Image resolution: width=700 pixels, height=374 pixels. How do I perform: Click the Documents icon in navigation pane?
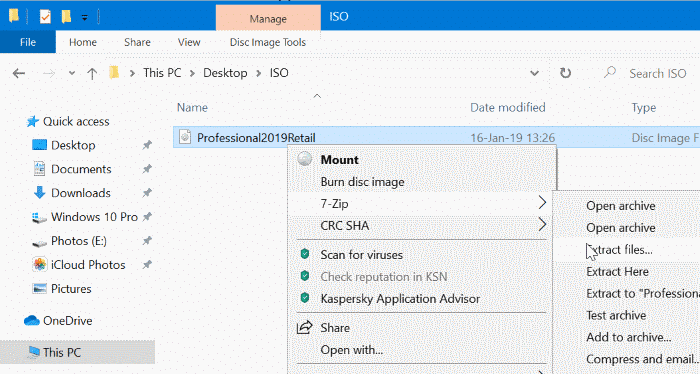coord(39,168)
